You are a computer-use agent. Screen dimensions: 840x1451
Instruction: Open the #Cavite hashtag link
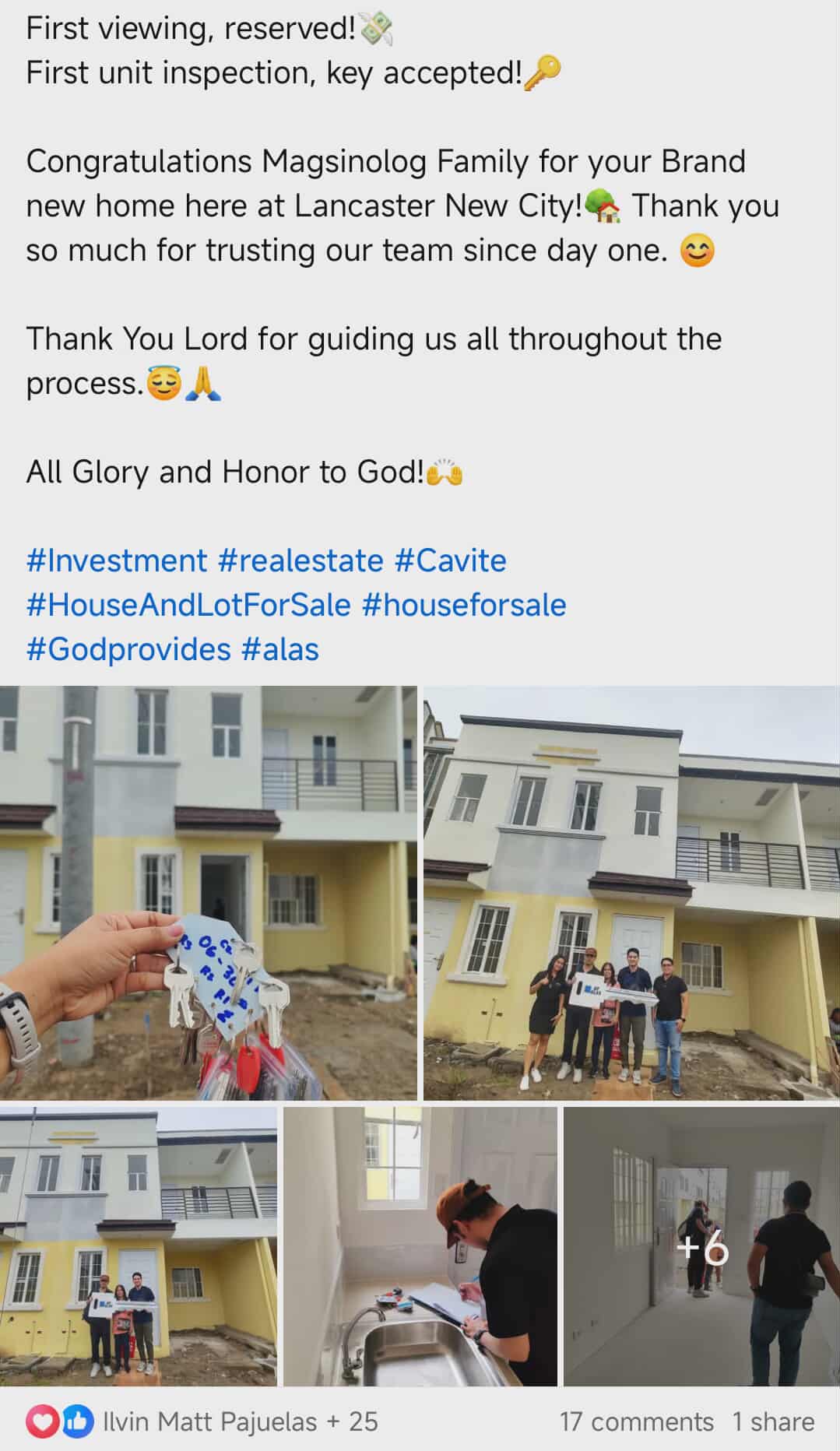(x=451, y=560)
